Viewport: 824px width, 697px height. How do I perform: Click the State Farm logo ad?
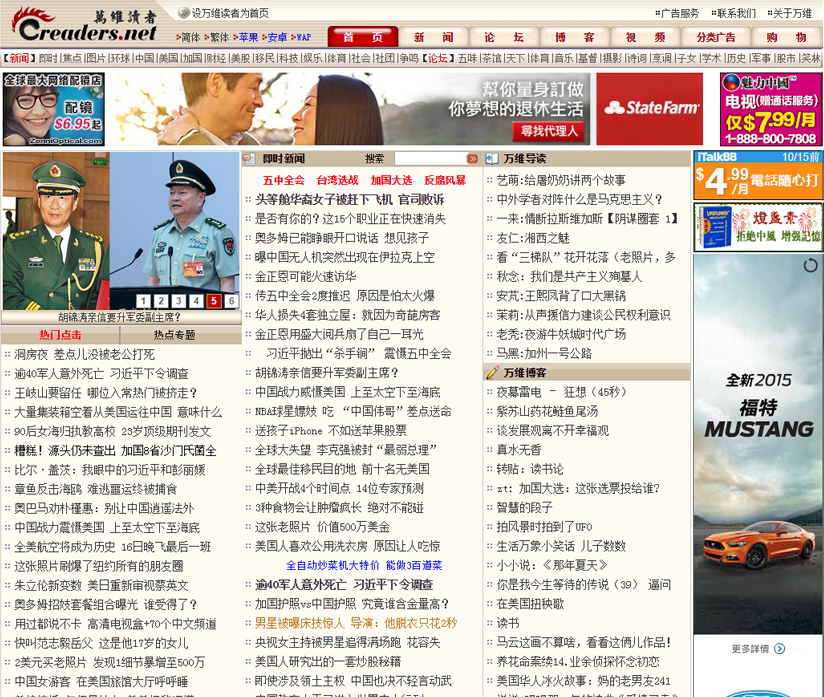pos(650,109)
